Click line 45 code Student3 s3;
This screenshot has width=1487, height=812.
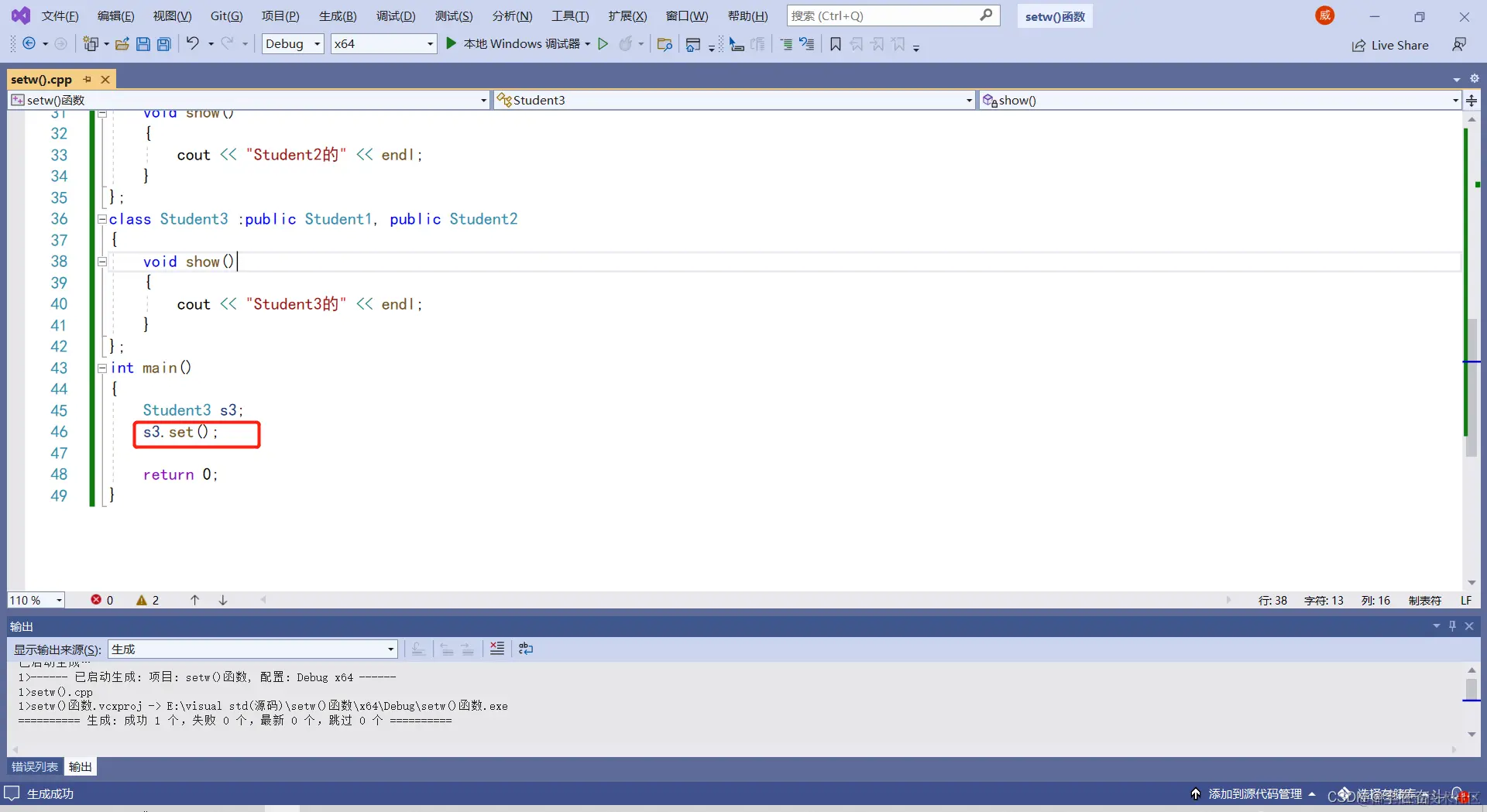(193, 410)
